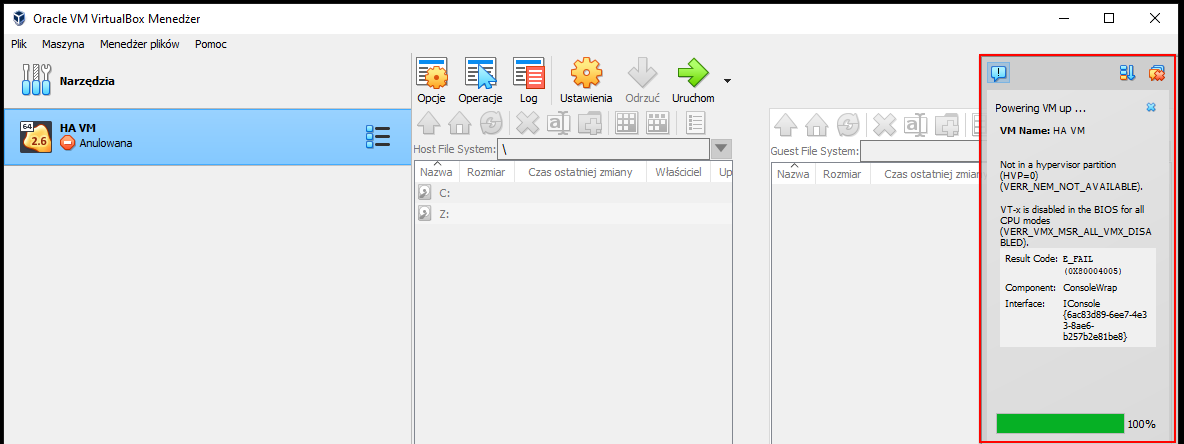Go up one directory in Guest panel
The width and height of the screenshot is (1184, 444).
(785, 123)
